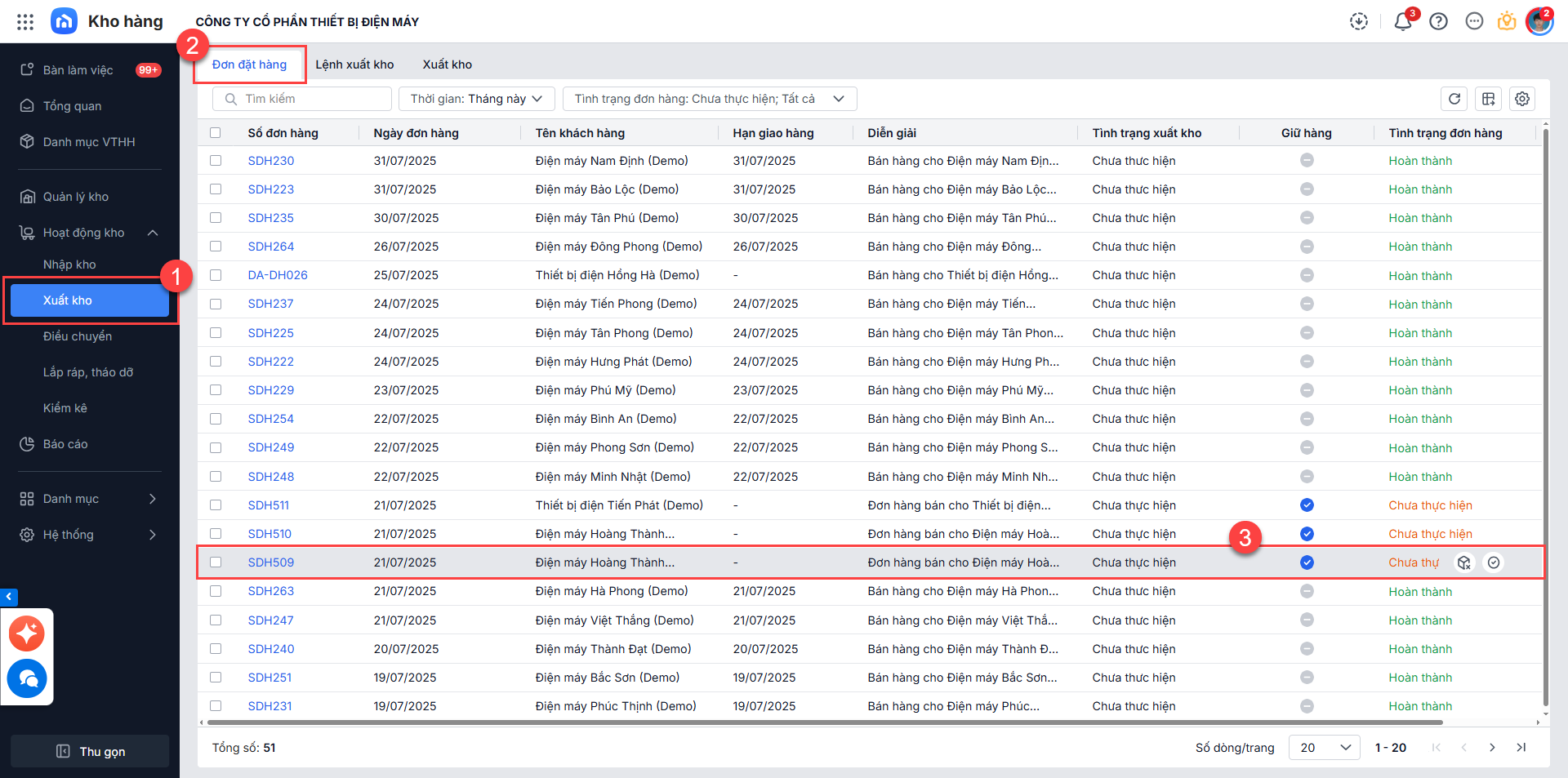Refresh the order list
The height and width of the screenshot is (778, 1568).
[1454, 99]
